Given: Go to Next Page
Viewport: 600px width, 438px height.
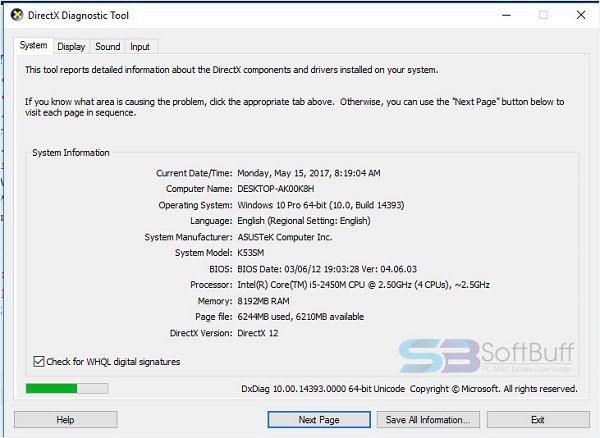Looking at the screenshot, I should pos(319,420).
